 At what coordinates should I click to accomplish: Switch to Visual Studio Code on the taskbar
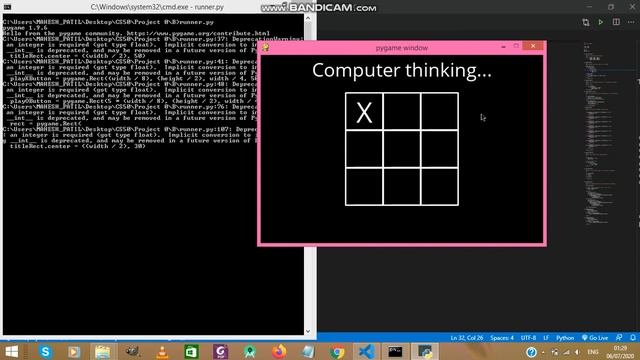point(366,351)
